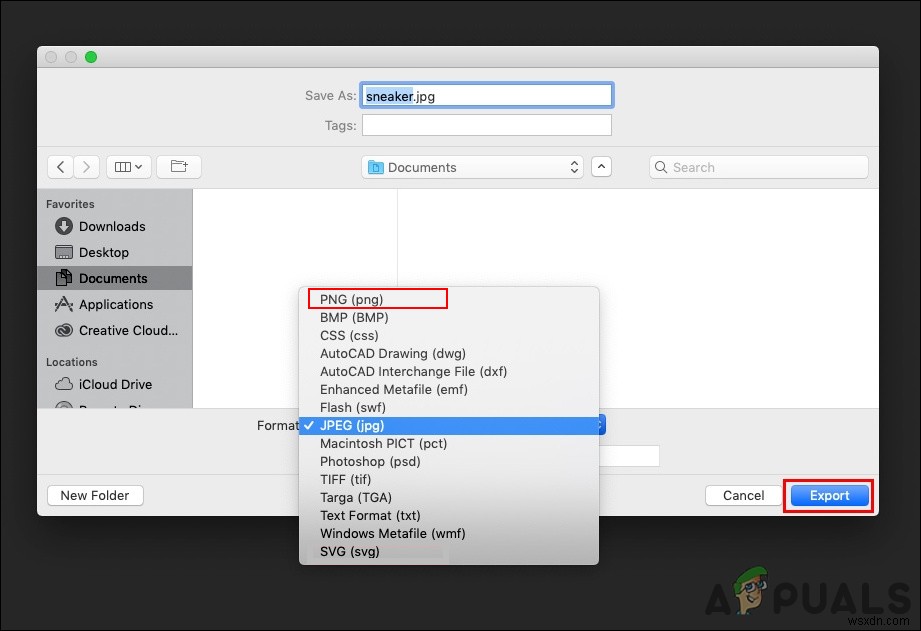The width and height of the screenshot is (921, 631).
Task: Choose Flash (swf) format
Action: [449, 407]
